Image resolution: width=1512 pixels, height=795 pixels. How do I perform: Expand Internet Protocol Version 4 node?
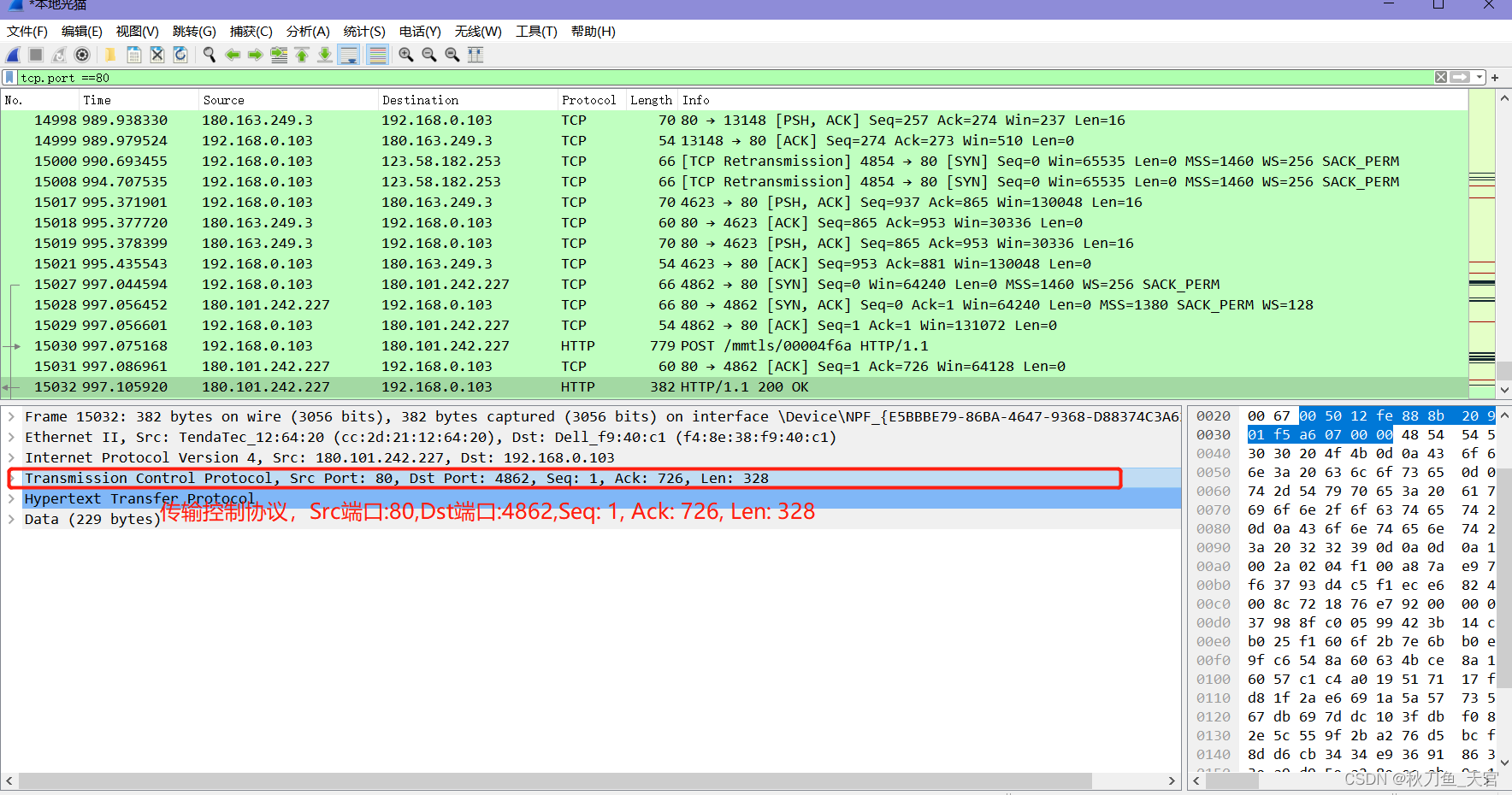[11, 457]
